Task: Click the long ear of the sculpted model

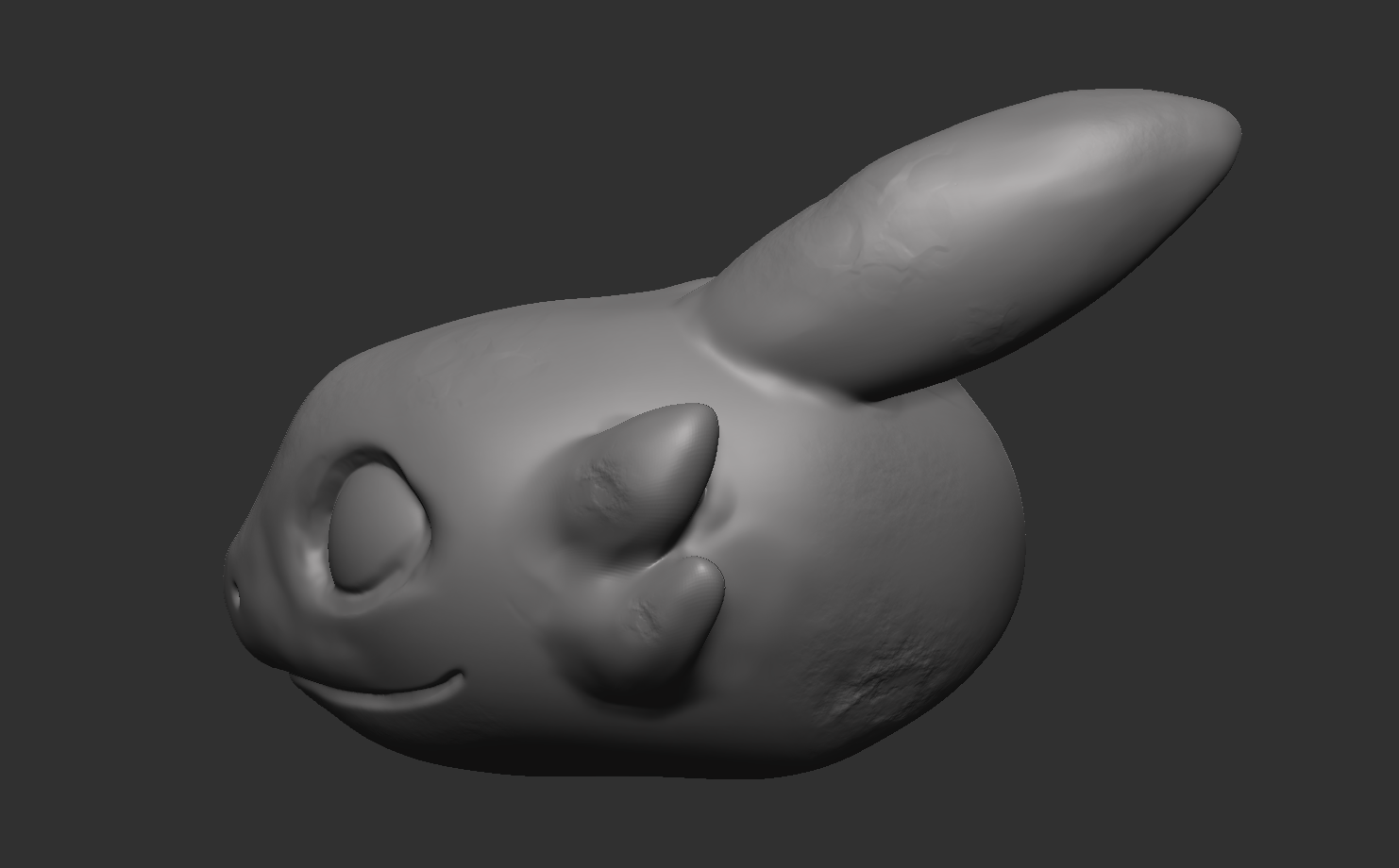Action: tap(972, 245)
